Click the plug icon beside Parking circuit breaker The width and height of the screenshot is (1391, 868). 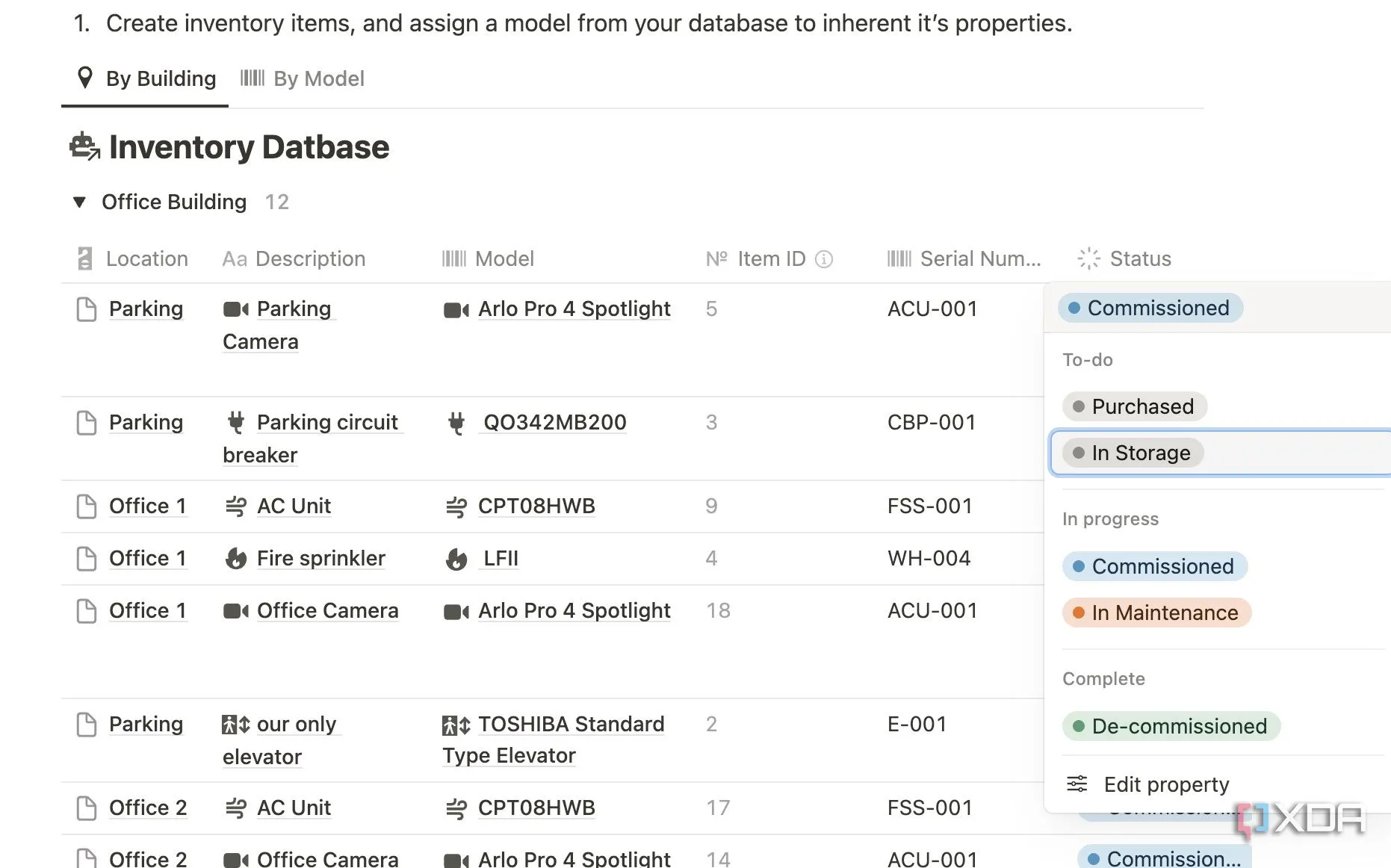236,422
